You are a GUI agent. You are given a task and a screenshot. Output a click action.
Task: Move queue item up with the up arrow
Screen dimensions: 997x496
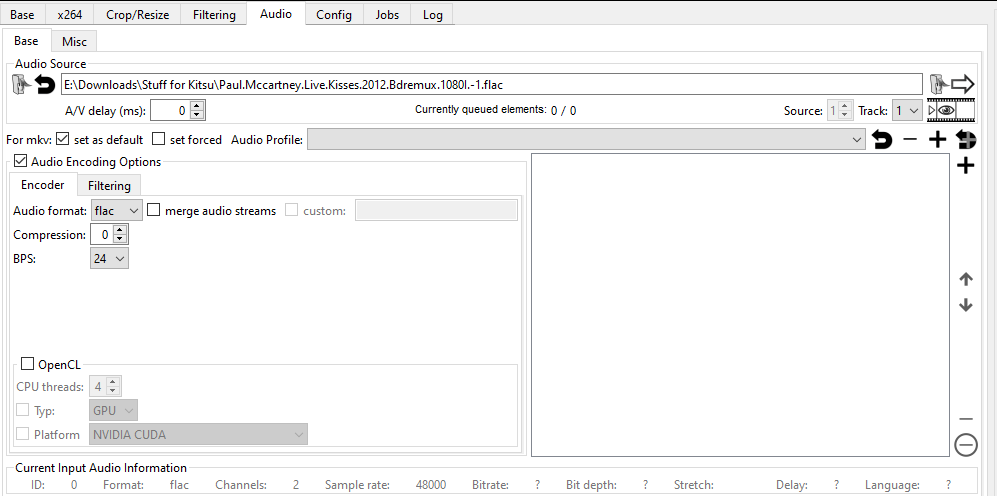965,279
